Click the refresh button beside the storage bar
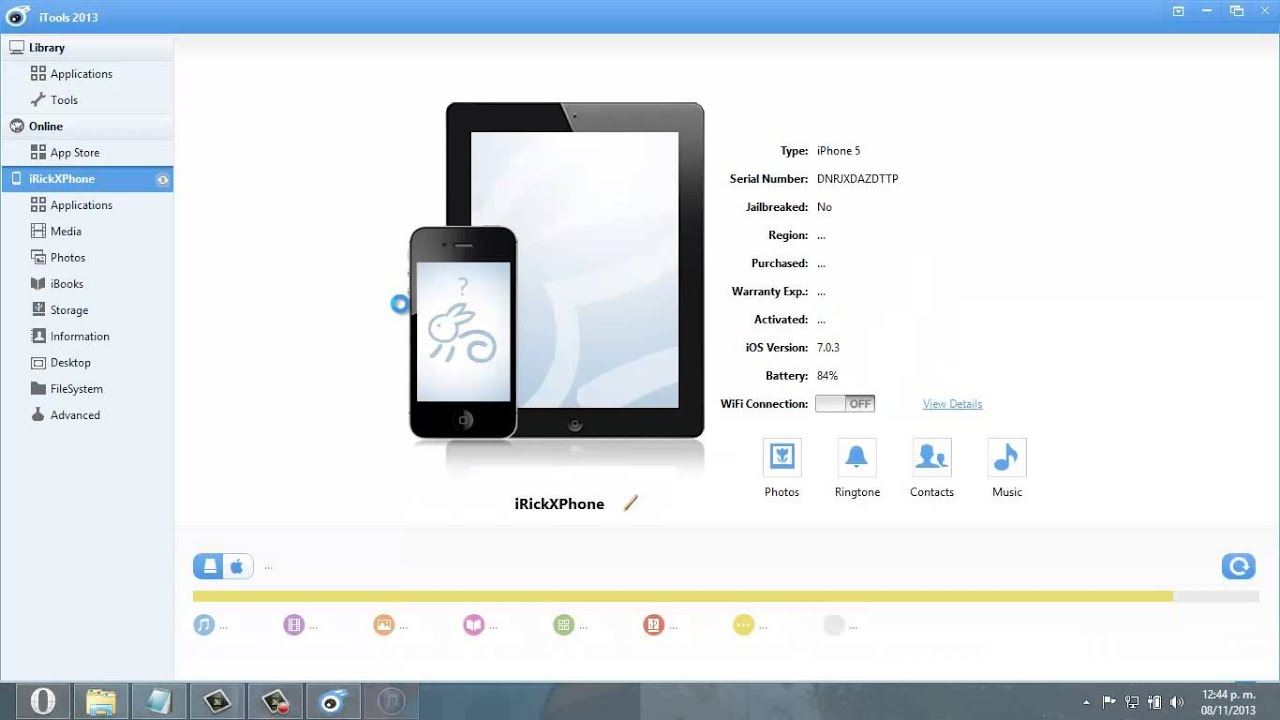 point(1239,566)
